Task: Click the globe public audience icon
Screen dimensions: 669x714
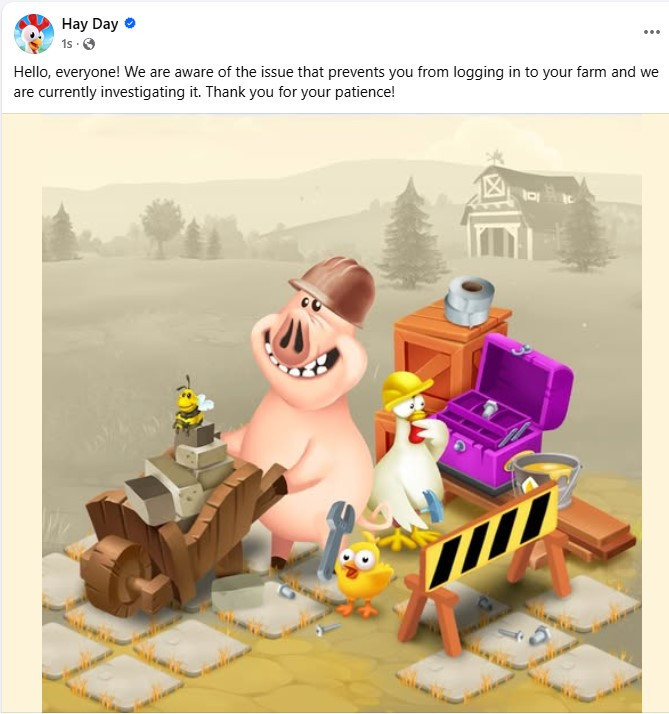Action: [89, 44]
